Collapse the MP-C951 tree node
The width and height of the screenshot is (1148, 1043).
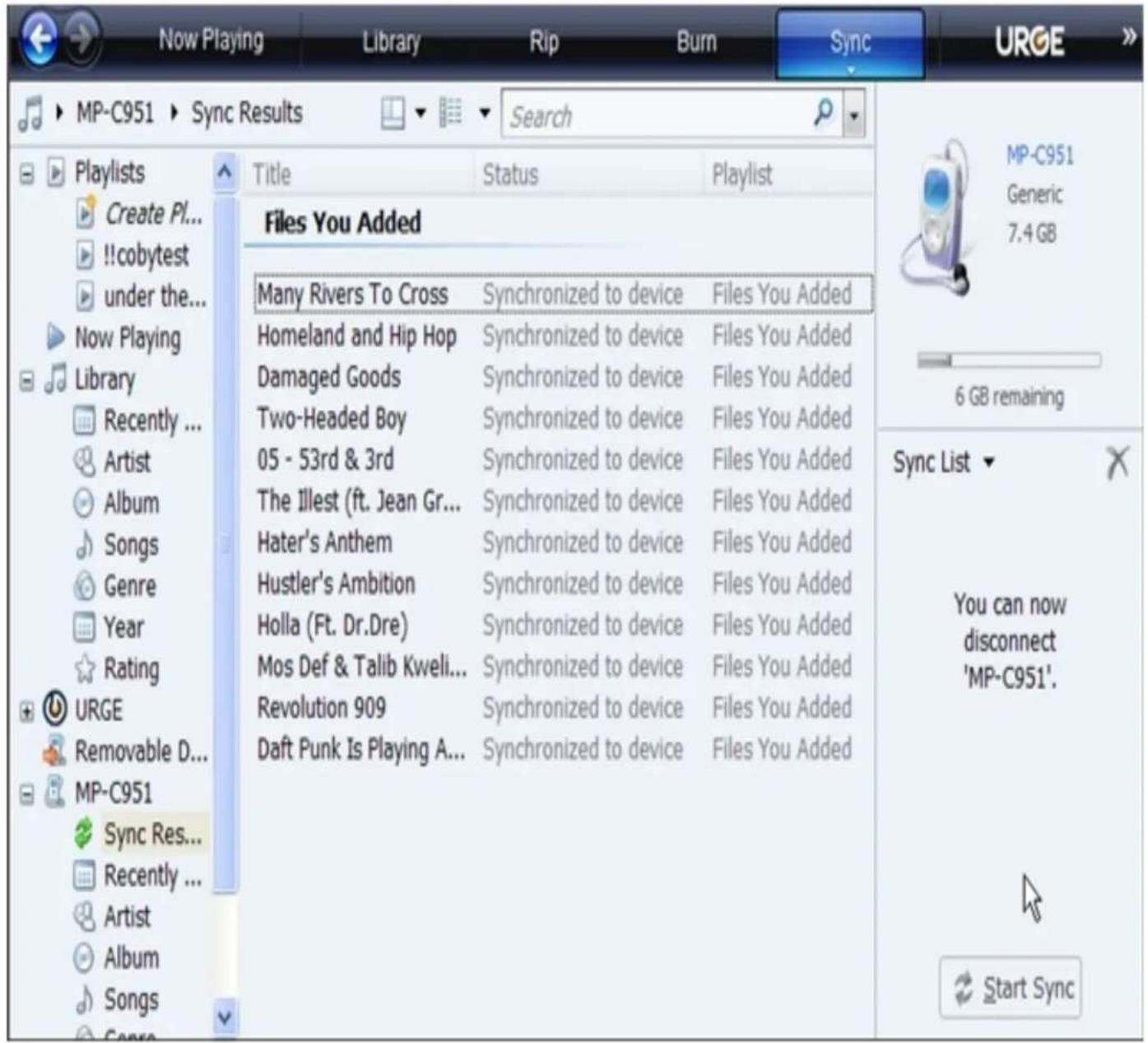(27, 795)
